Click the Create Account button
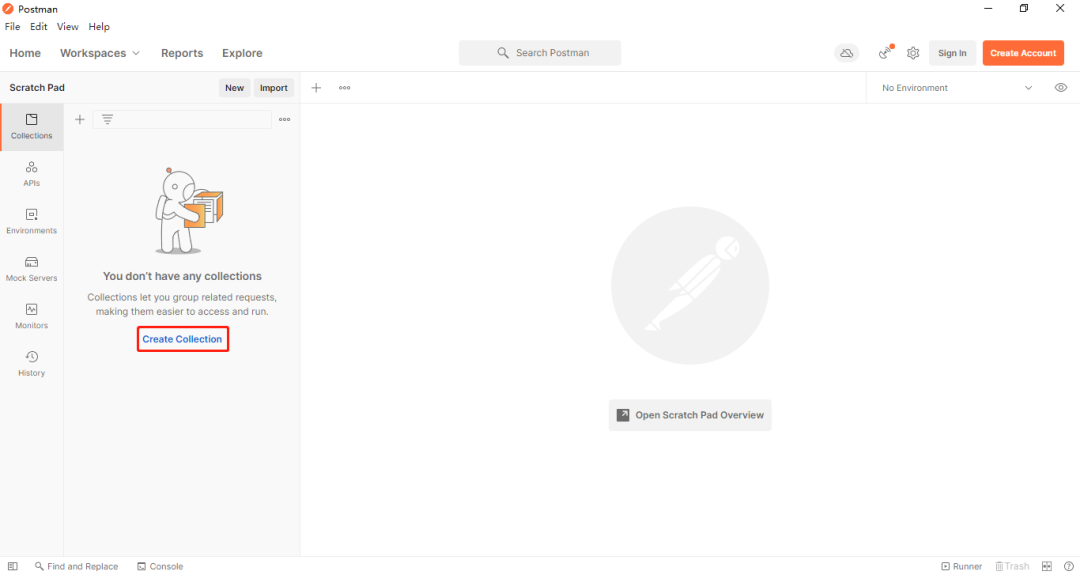1080x575 pixels. tap(1023, 53)
